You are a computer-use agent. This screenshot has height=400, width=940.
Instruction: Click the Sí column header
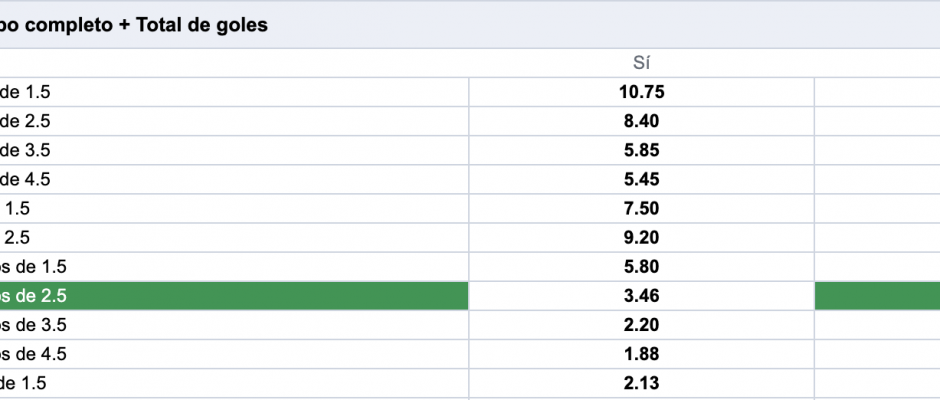641,62
